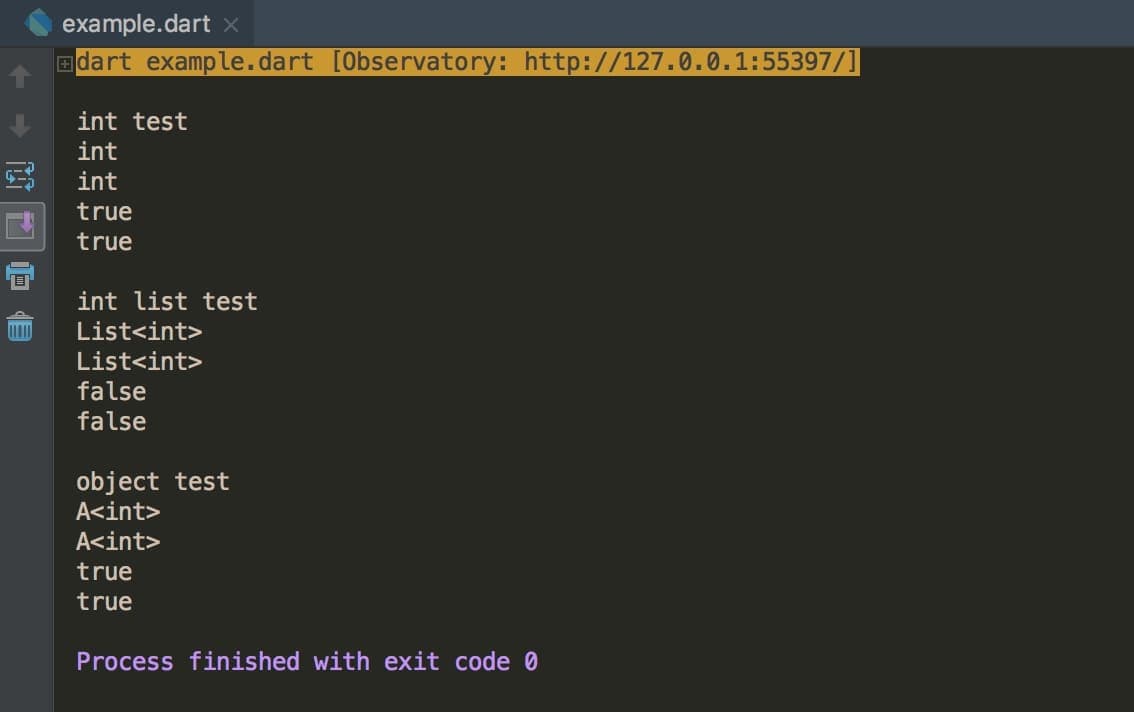Click the first 'false' output line
The height and width of the screenshot is (712, 1134).
pyautogui.click(x=111, y=391)
